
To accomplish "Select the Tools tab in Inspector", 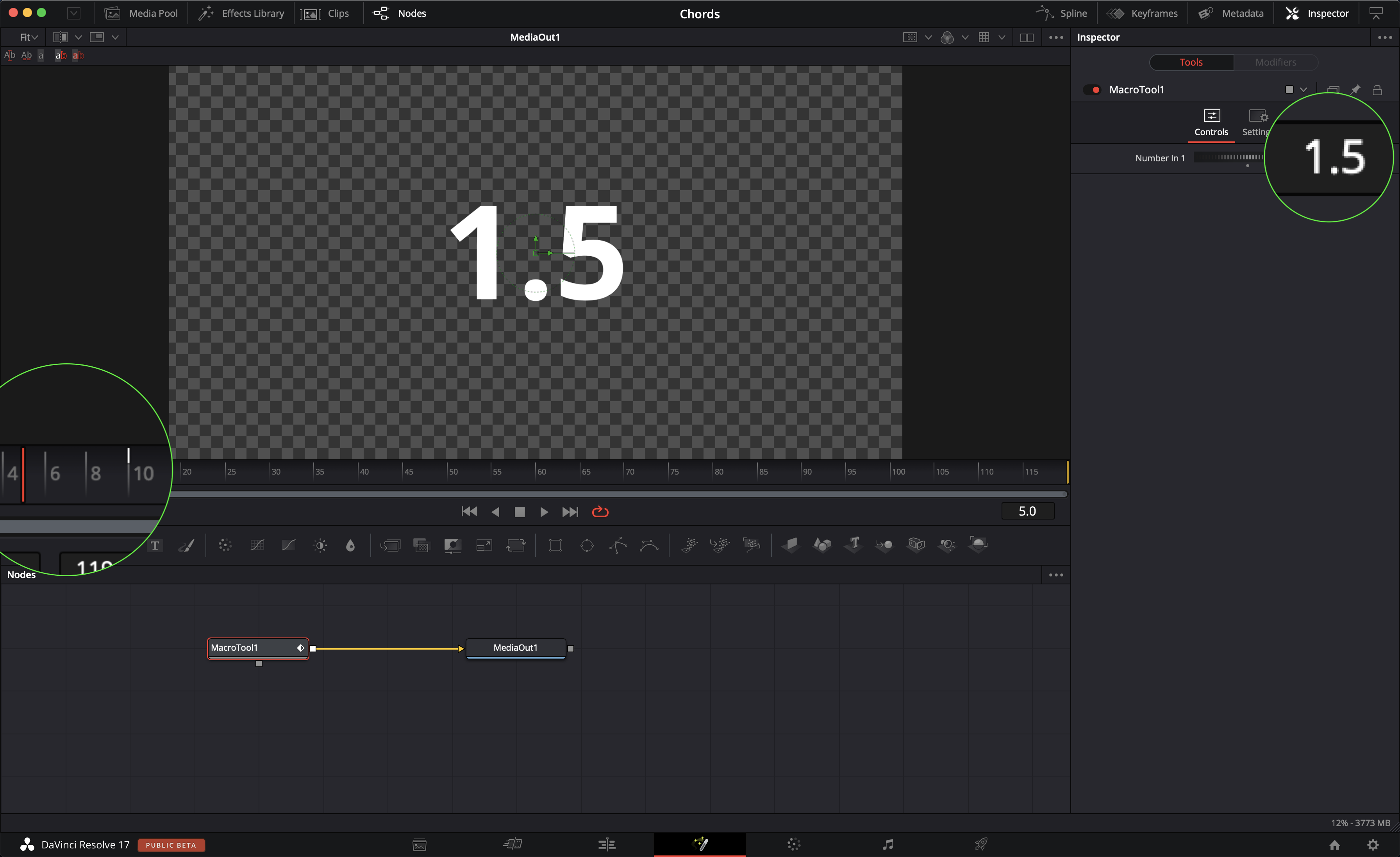I will point(1191,62).
